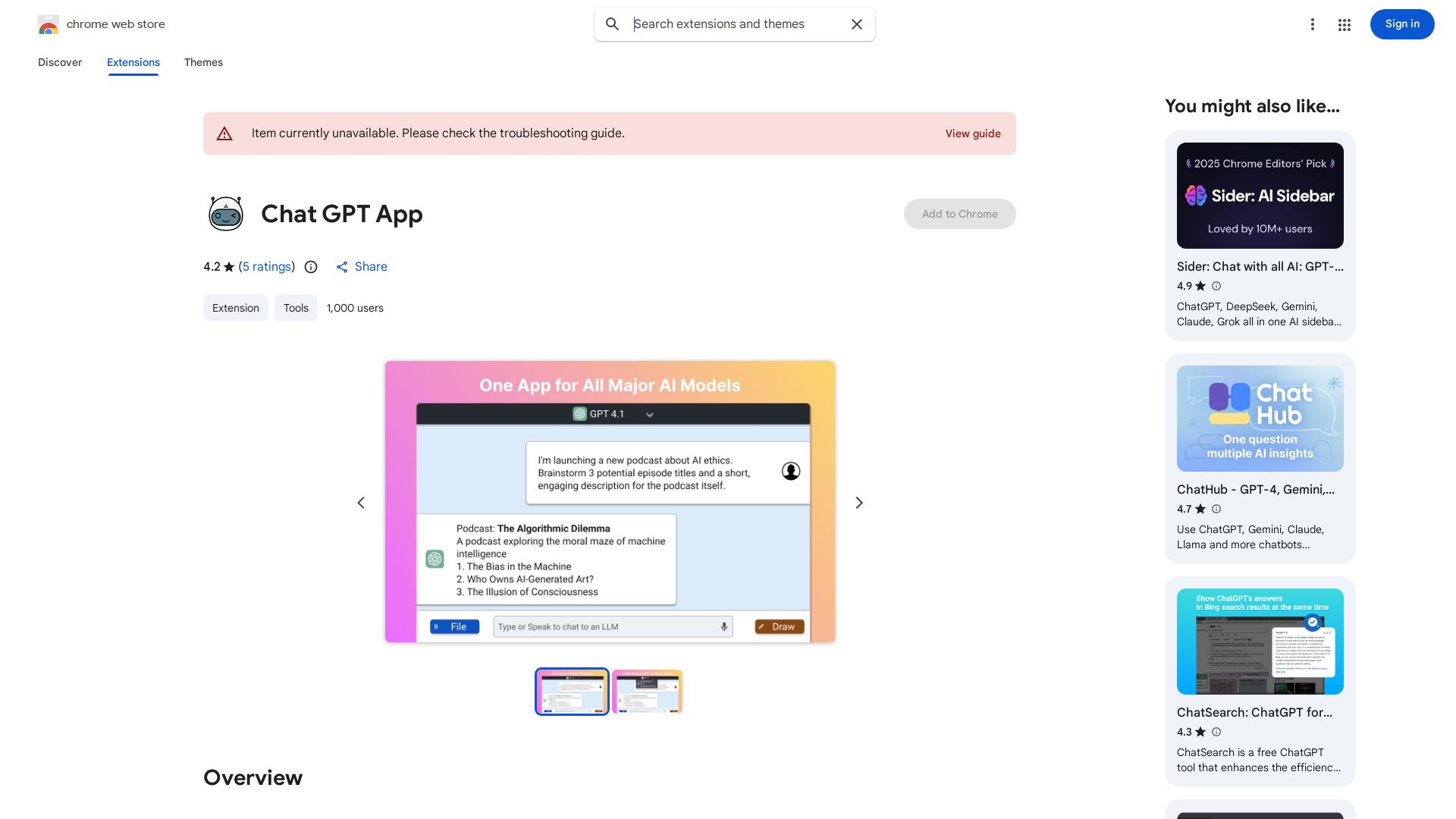Open the Sider: AI Sidebar suggestion card
Image resolution: width=1456 pixels, height=819 pixels.
click(x=1260, y=236)
